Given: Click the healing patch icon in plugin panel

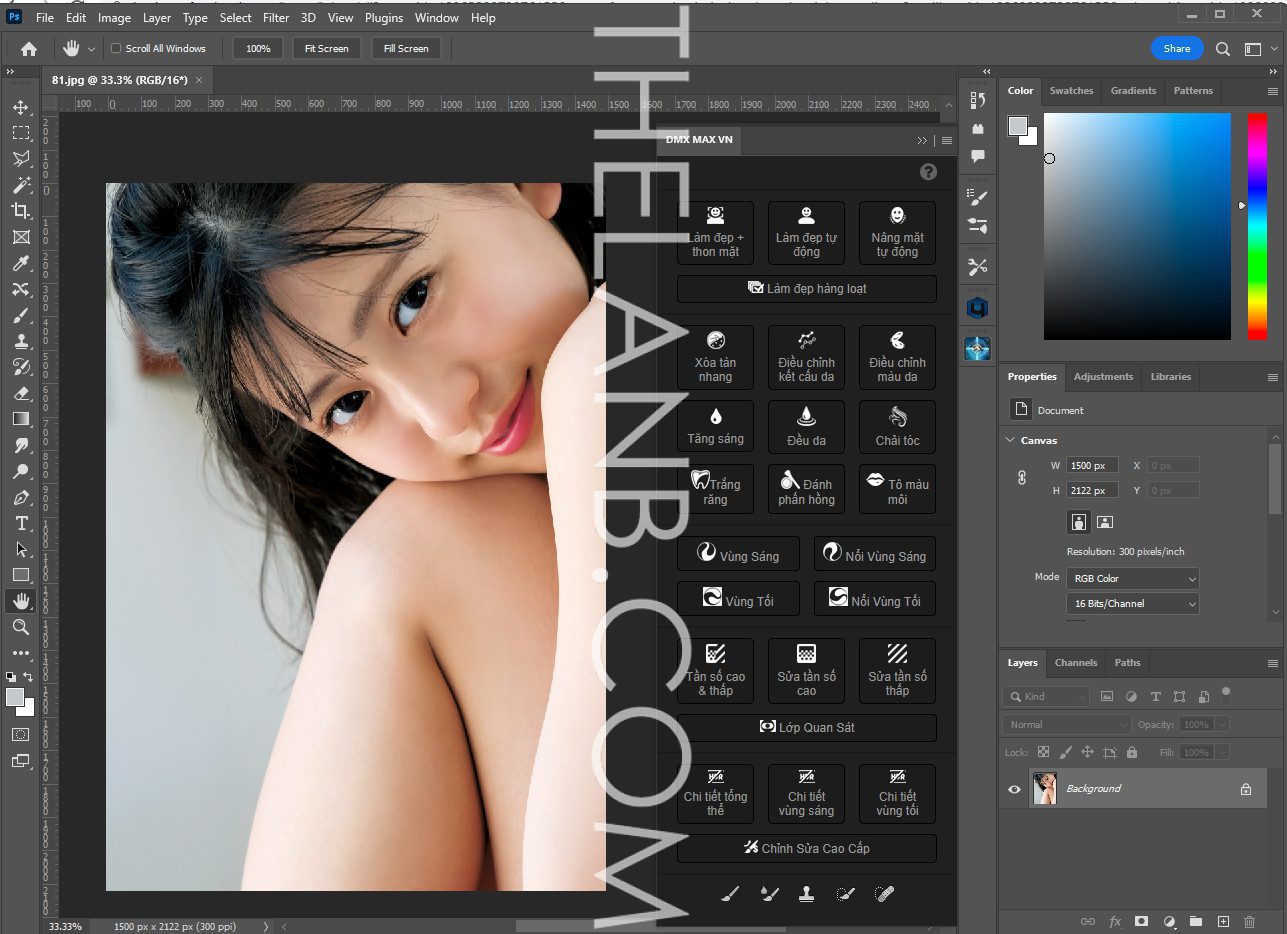Looking at the screenshot, I should [x=884, y=893].
